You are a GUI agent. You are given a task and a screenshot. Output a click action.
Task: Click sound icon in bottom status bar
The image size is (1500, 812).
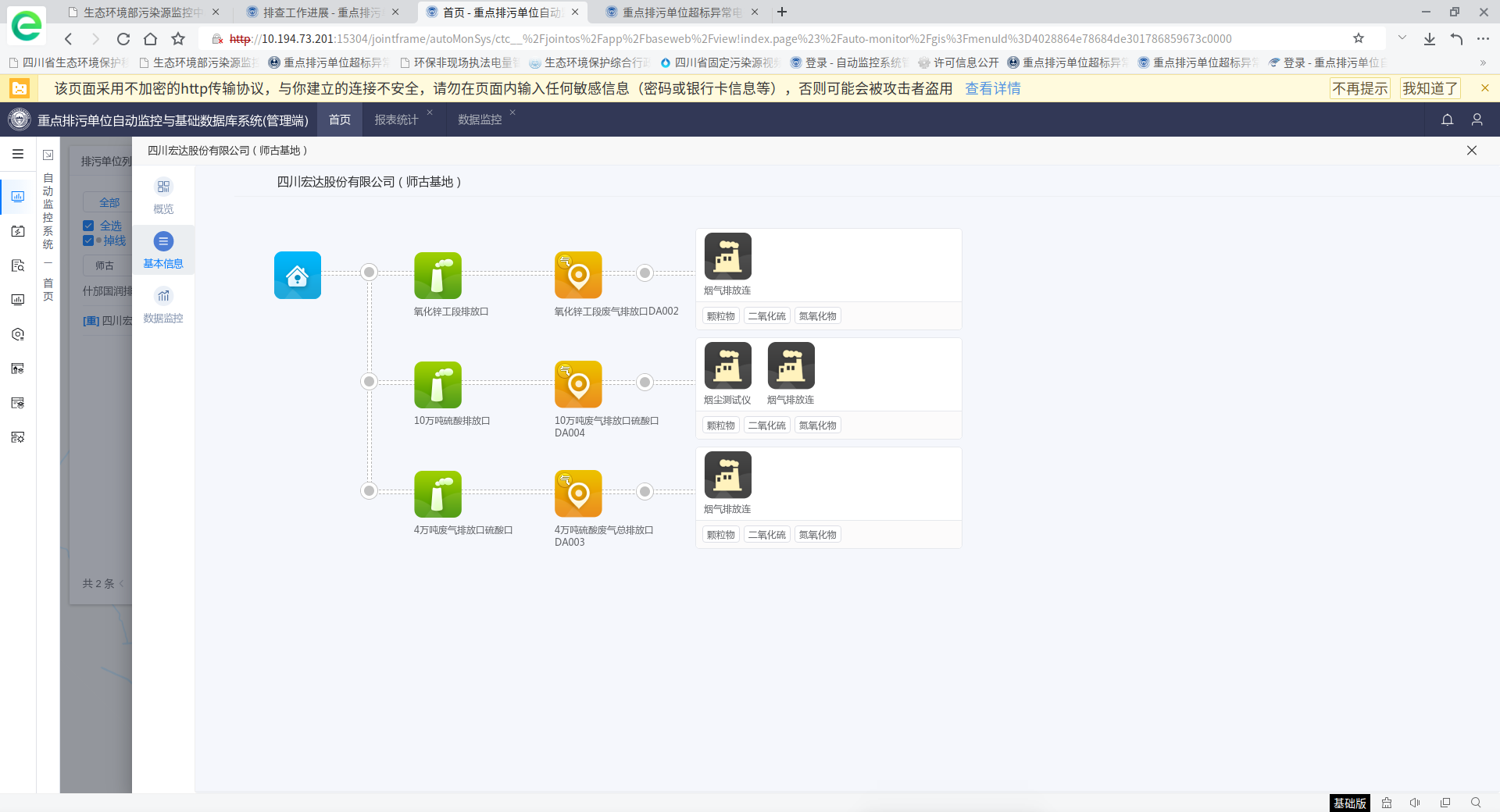[x=1415, y=803]
